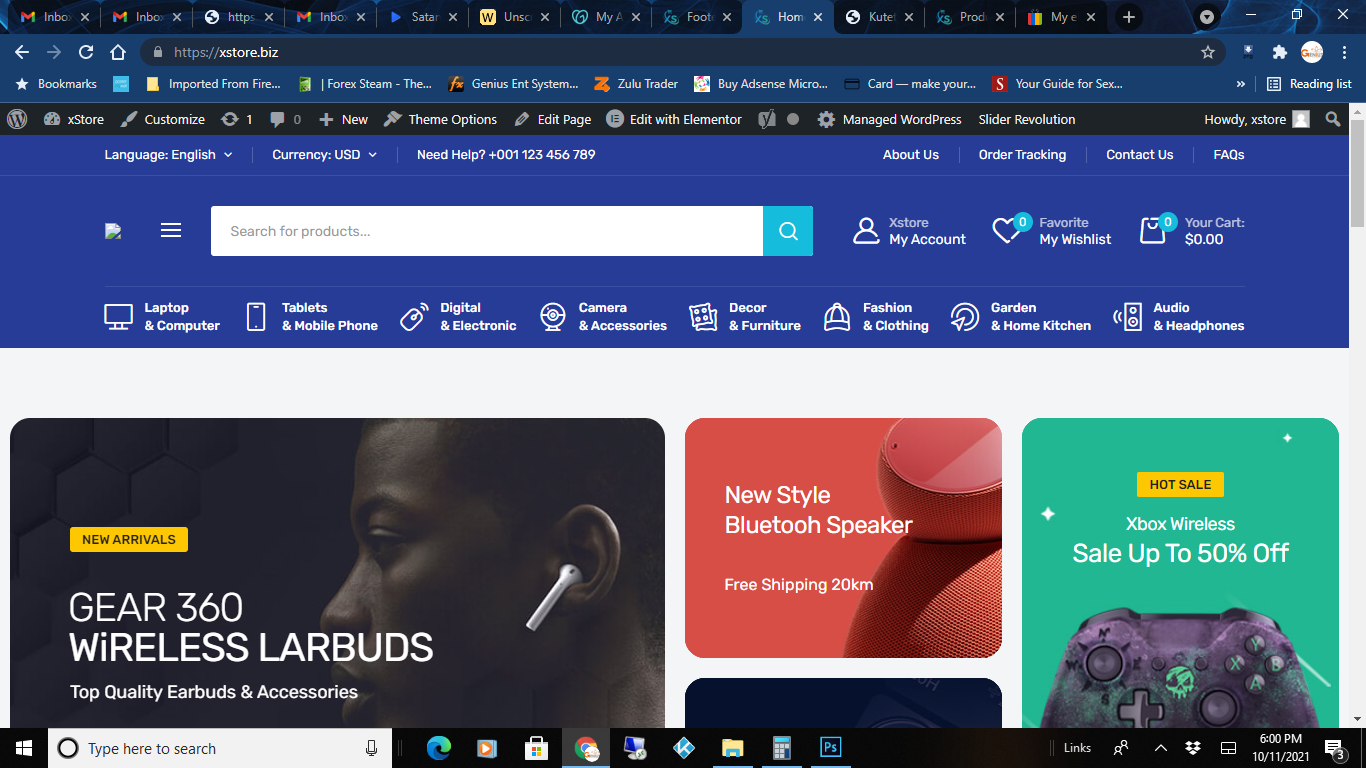The height and width of the screenshot is (768, 1366).
Task: Click the page vertical scrollbar thumb
Action: click(x=1357, y=172)
